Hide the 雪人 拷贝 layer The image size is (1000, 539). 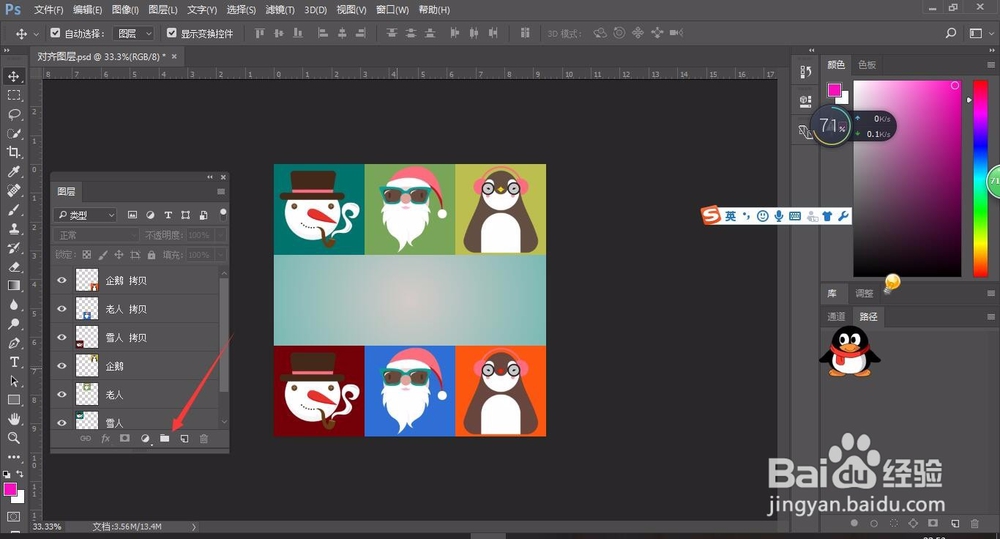pos(62,337)
